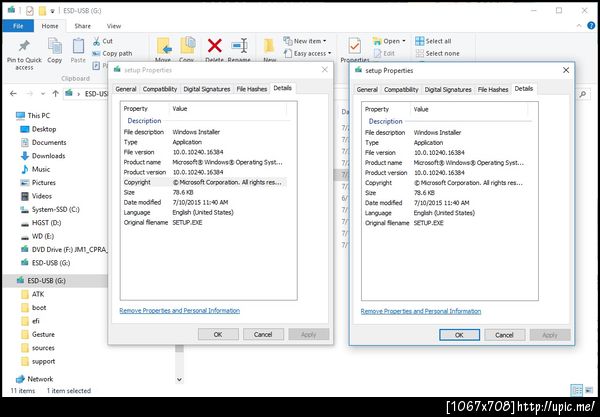The height and width of the screenshot is (417, 600).
Task: Click the Move to folder icon
Action: (163, 47)
